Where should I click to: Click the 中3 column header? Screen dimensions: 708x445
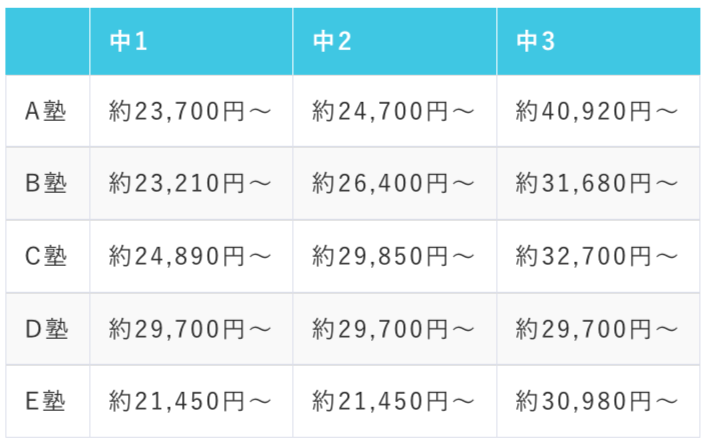tap(535, 42)
